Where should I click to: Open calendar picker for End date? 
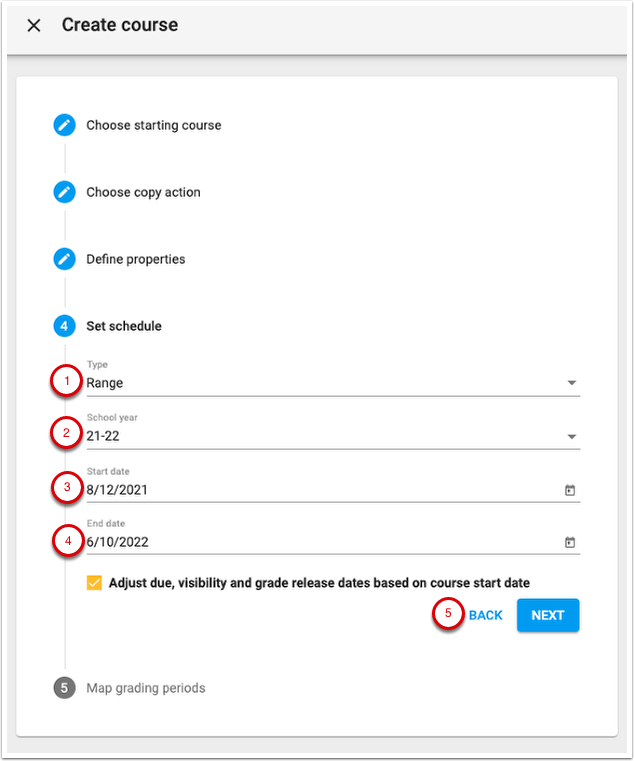[570, 542]
